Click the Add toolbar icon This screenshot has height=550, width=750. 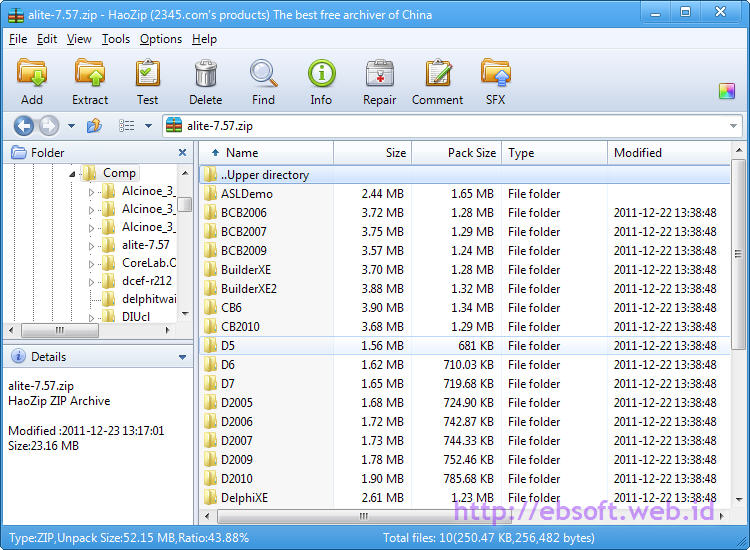coord(32,73)
